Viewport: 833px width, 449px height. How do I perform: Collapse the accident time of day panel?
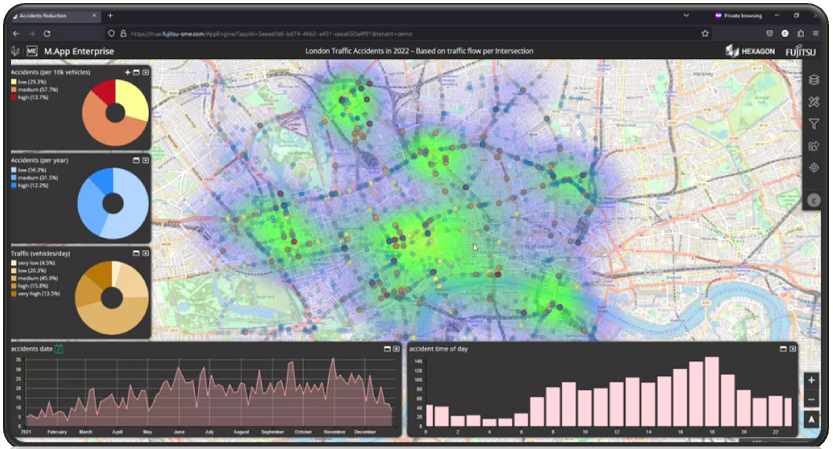783,349
